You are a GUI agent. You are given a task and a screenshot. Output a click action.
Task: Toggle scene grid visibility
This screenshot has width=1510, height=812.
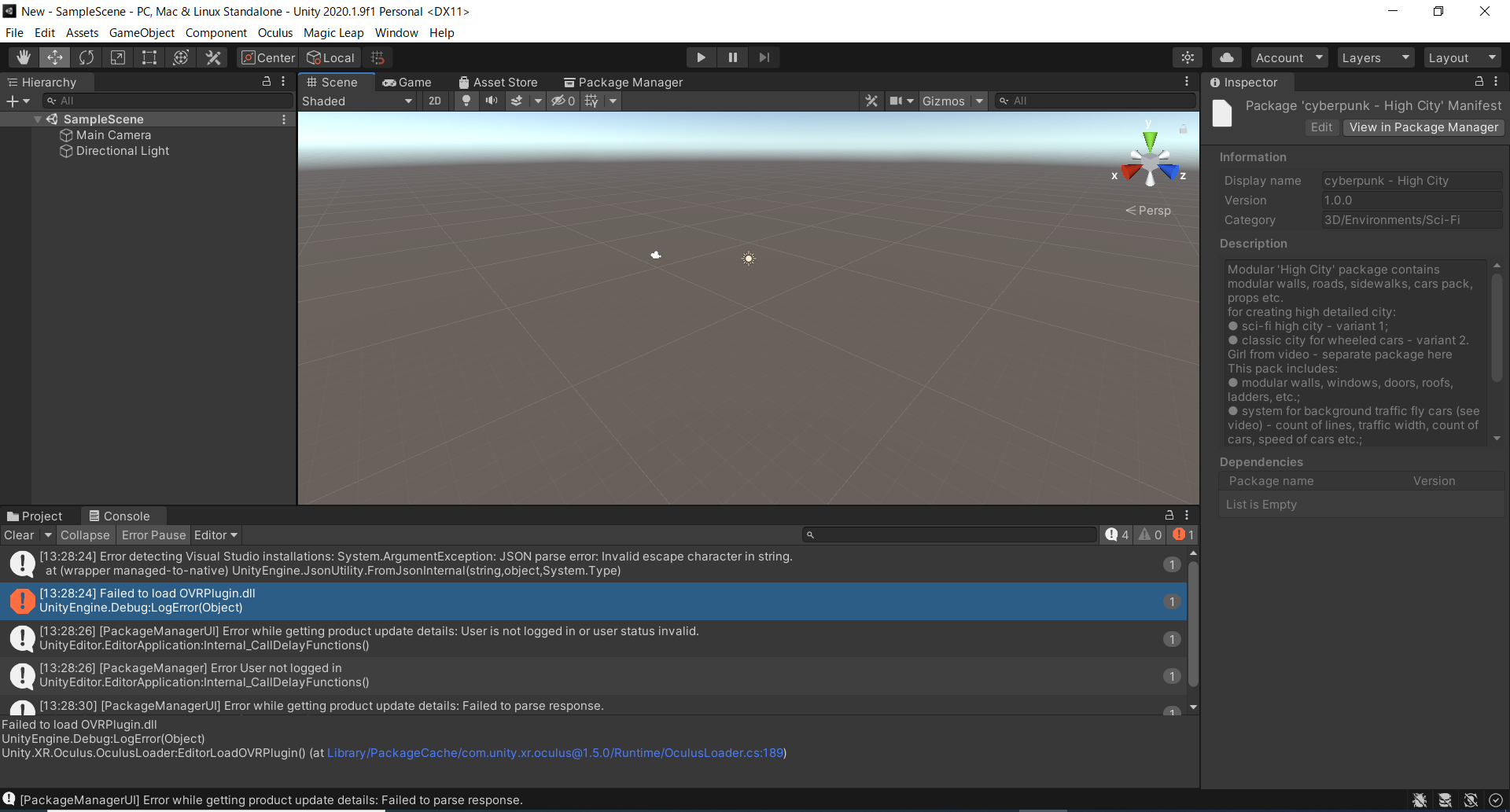[x=592, y=101]
